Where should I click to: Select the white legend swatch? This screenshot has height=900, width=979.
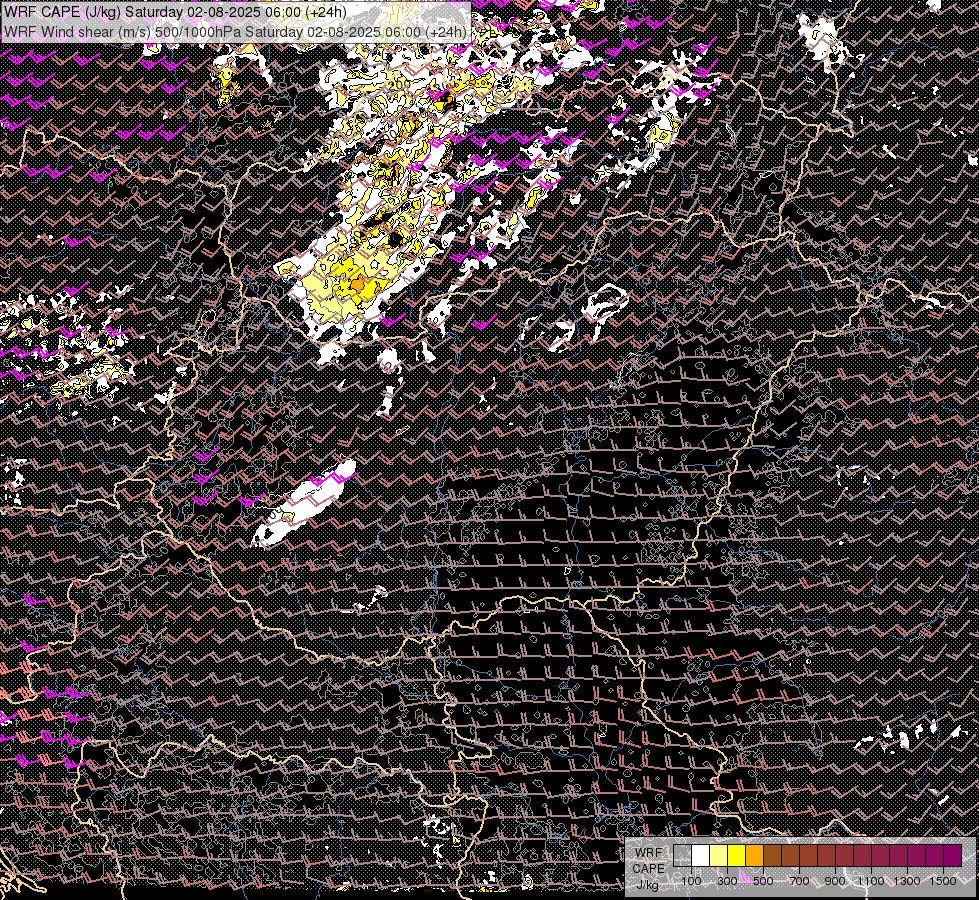point(701,855)
